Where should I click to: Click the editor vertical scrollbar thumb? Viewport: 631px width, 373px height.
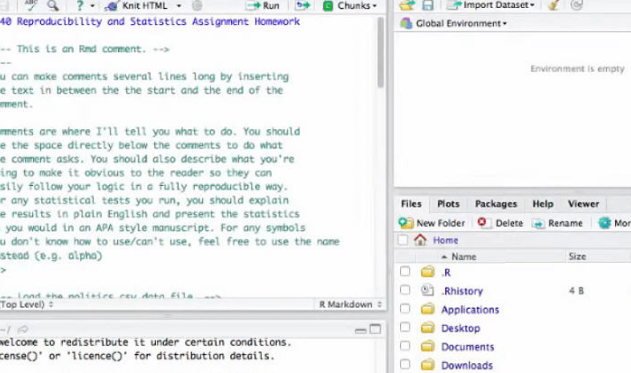381,52
